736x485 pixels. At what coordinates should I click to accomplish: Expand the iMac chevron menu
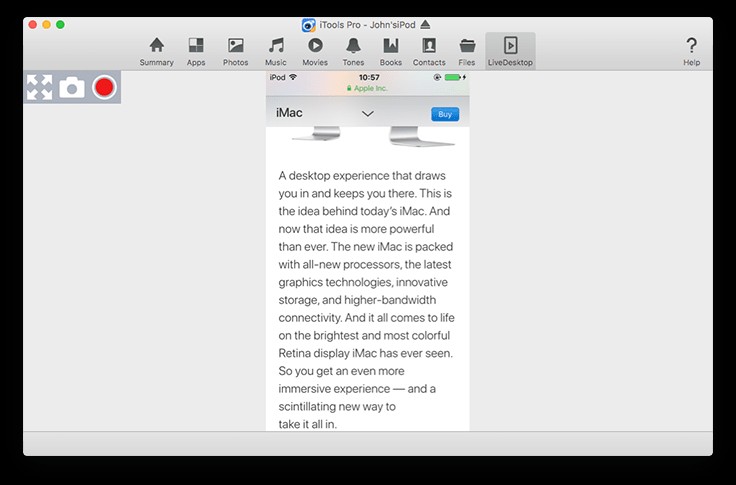tap(368, 114)
